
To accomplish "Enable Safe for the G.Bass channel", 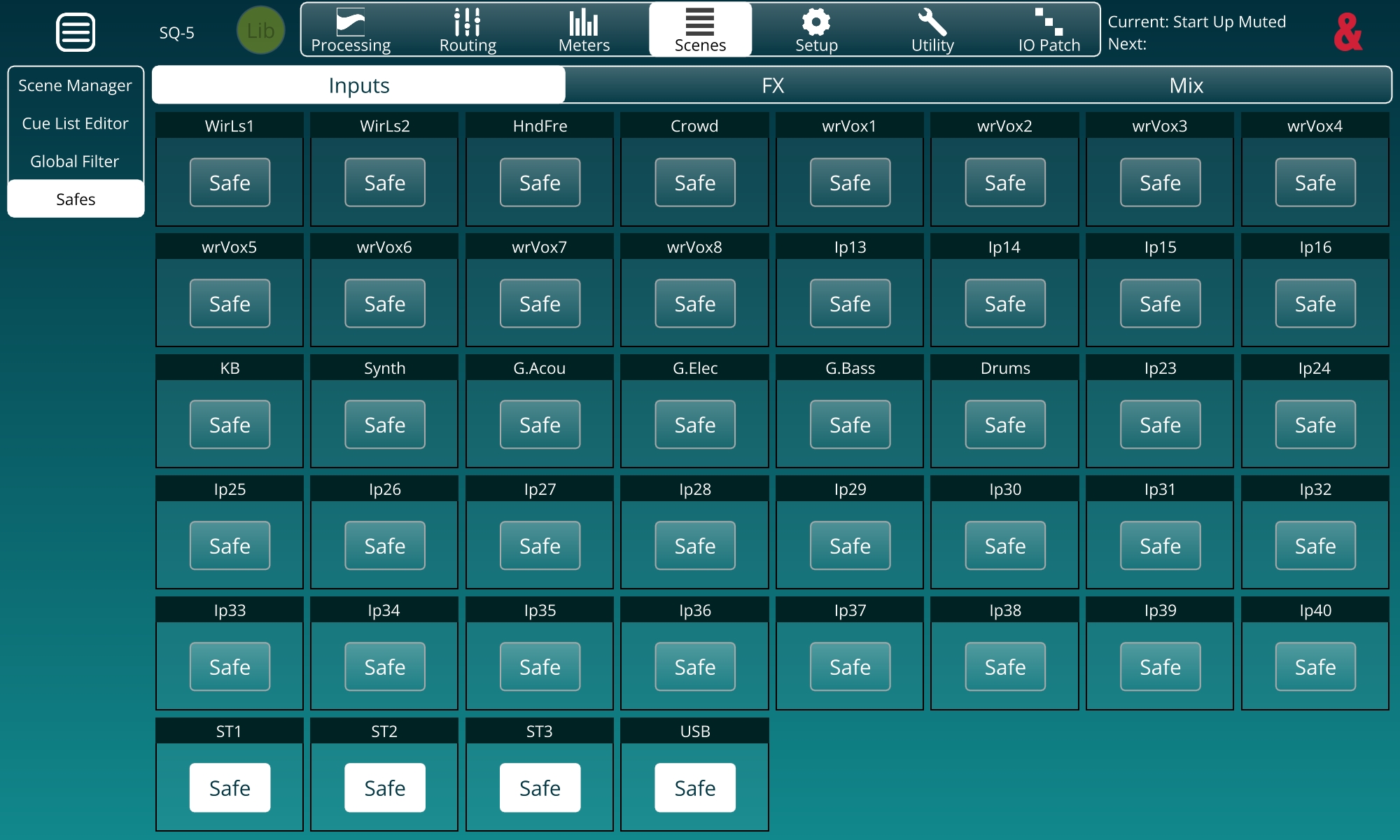I will 850,425.
